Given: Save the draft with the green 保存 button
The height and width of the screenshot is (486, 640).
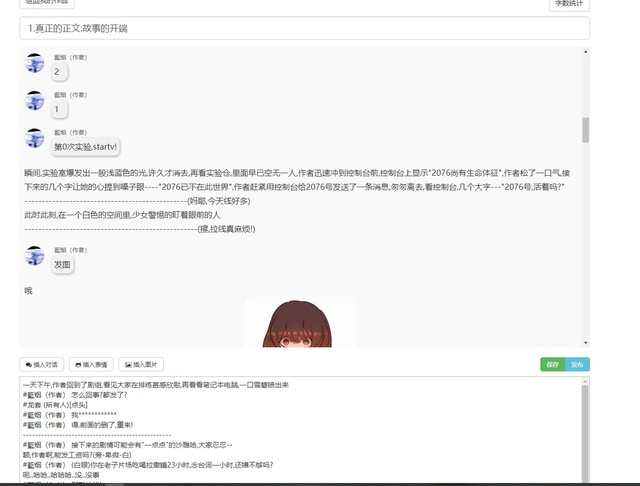Looking at the screenshot, I should (x=552, y=365).
